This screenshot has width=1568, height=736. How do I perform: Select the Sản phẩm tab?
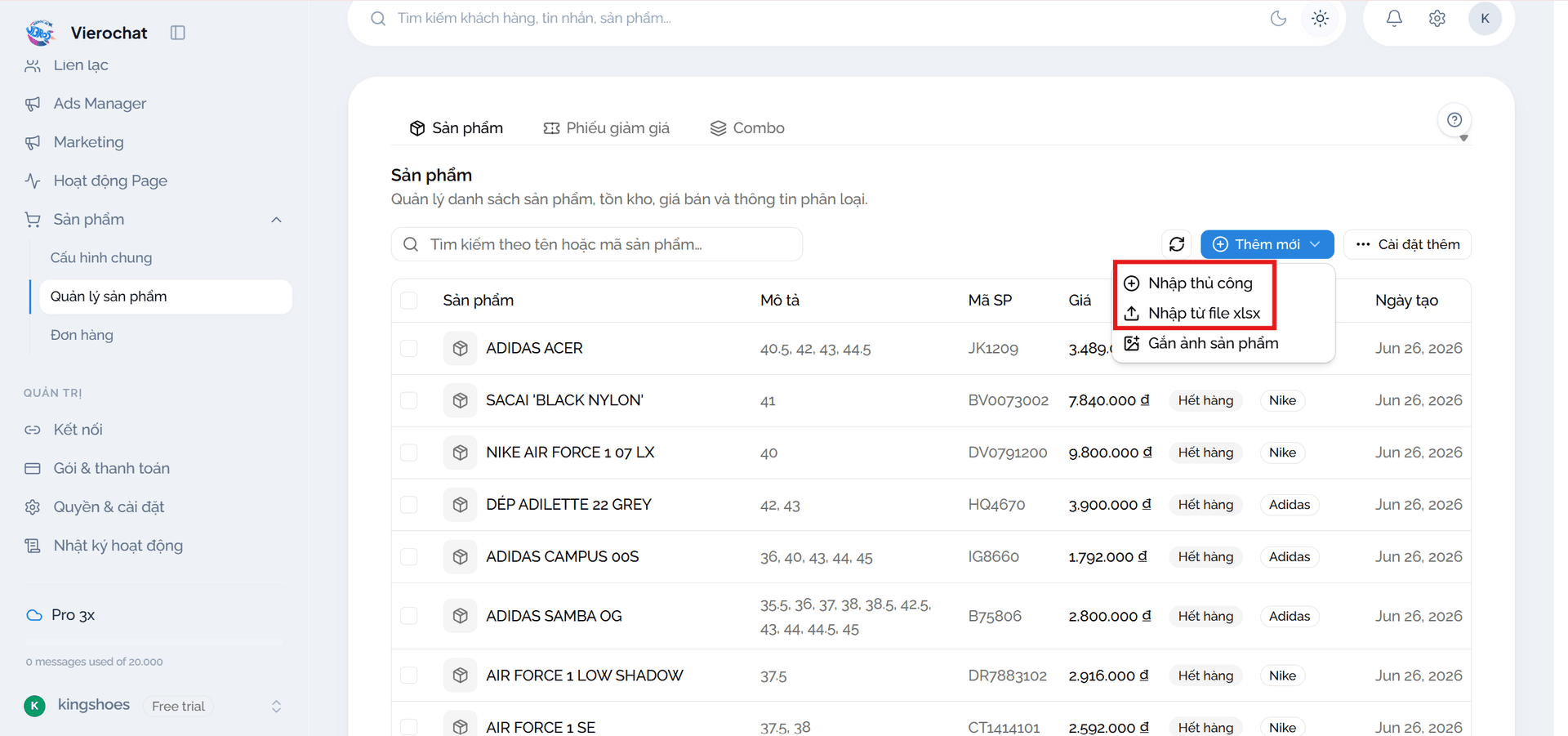456,128
